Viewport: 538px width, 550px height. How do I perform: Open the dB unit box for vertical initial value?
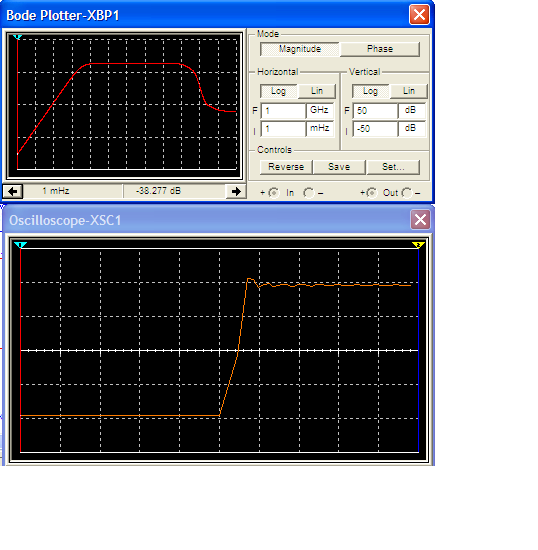[x=412, y=128]
